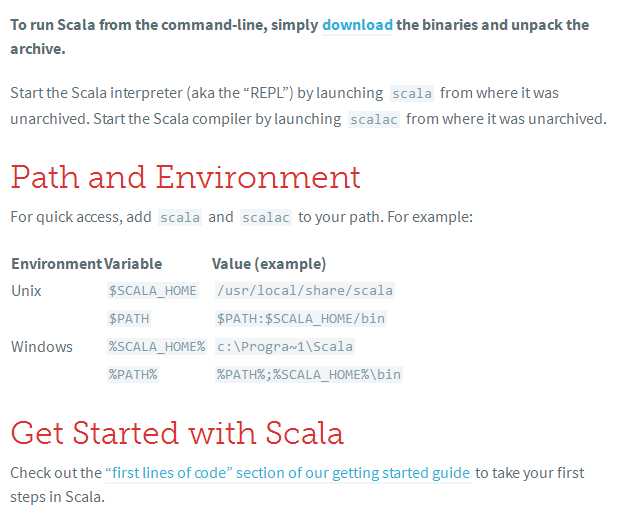The height and width of the screenshot is (514, 628).
Task: Select the /usr/local/share/scala value
Action: click(304, 290)
